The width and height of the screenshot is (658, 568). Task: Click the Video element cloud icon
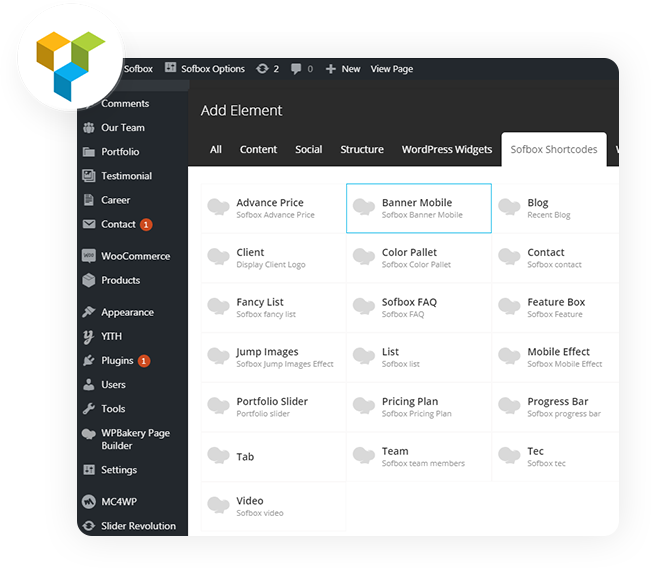coord(219,505)
